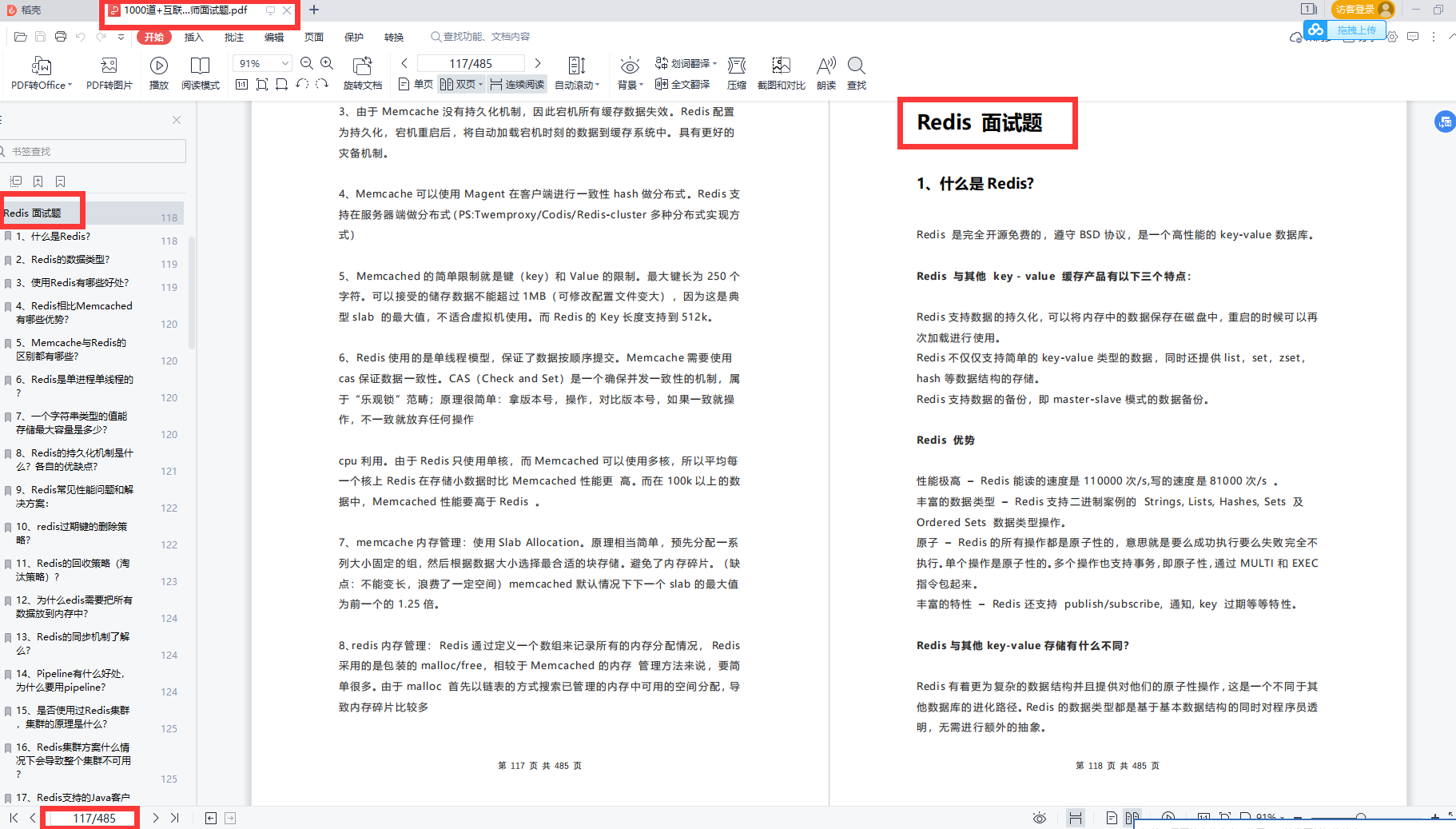Open a new tab with plus button
Screen dimensions: 1456x829
click(x=314, y=10)
